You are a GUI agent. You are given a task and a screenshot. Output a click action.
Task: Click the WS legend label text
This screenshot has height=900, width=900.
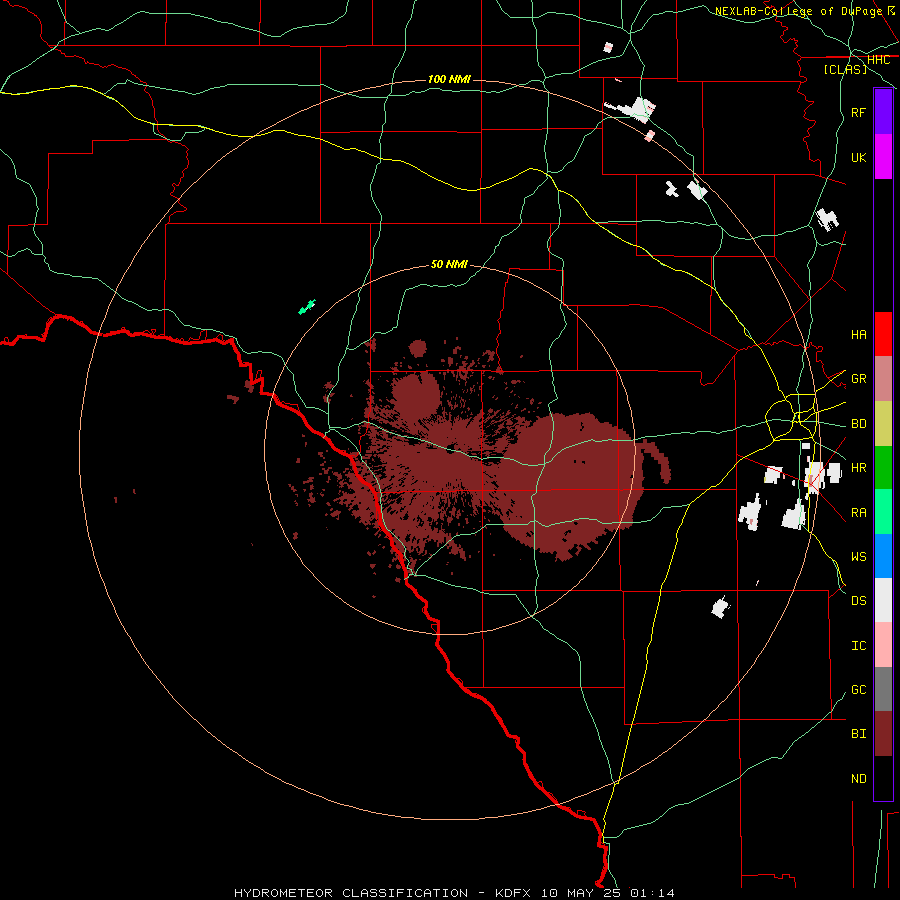tap(859, 556)
